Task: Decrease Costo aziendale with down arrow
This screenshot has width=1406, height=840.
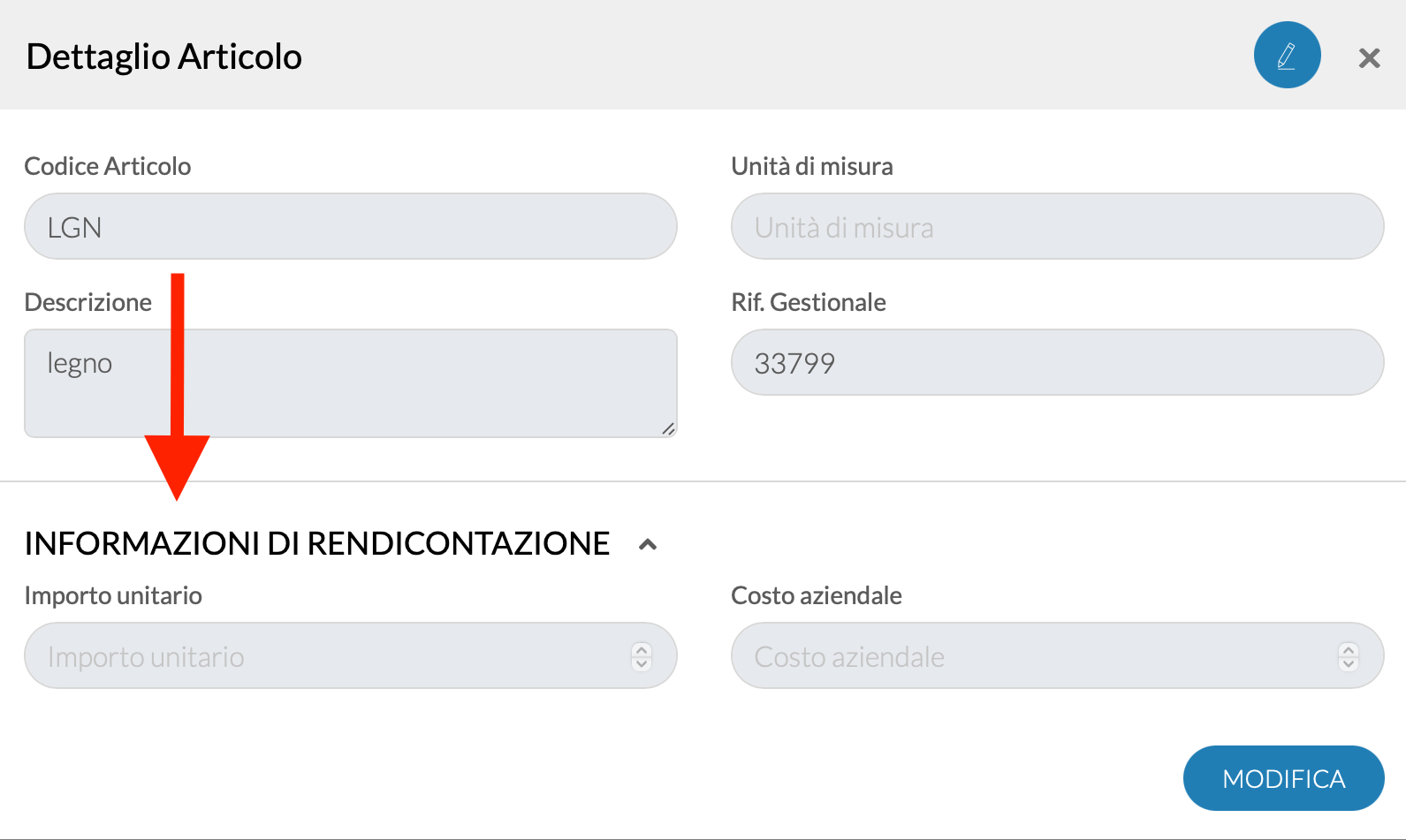Action: pos(1349,663)
